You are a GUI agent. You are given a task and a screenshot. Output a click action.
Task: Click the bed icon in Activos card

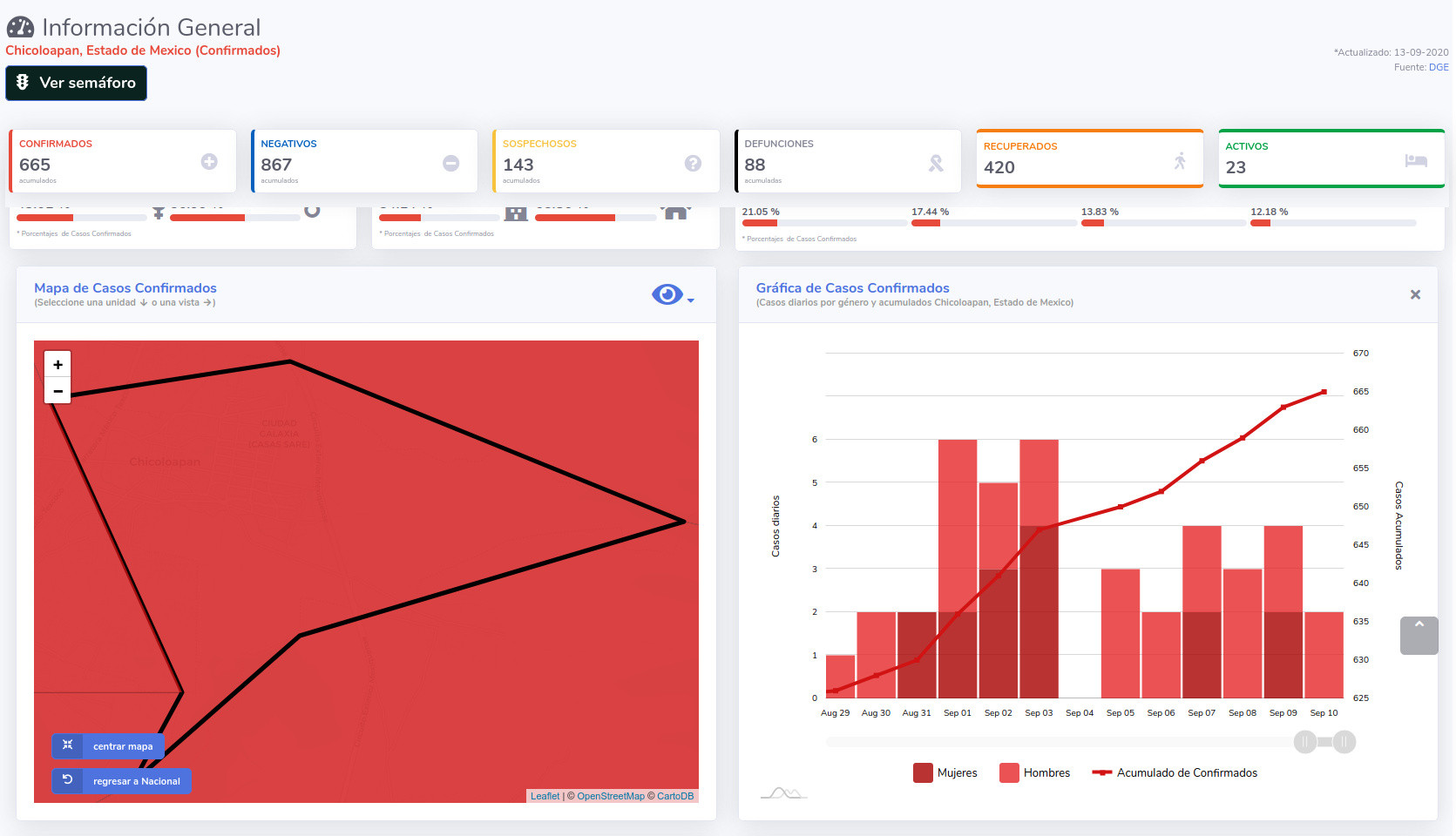click(x=1416, y=160)
